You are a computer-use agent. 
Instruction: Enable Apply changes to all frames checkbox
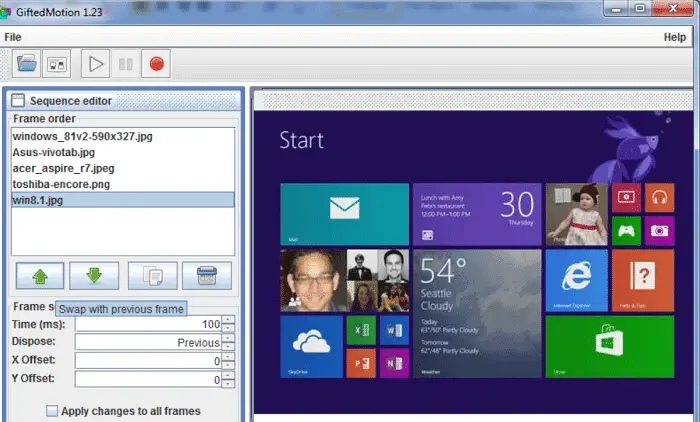[52, 411]
